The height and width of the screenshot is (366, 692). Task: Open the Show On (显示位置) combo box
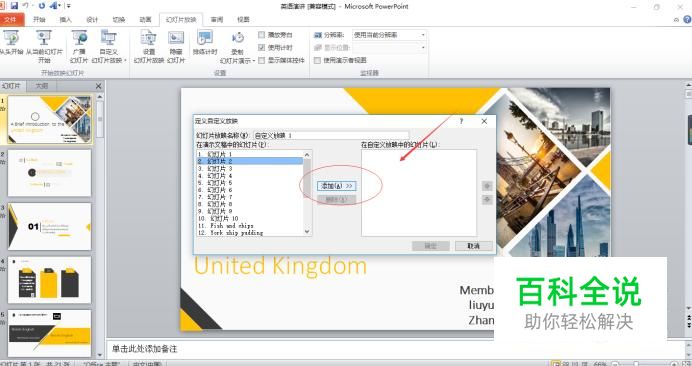pos(389,47)
